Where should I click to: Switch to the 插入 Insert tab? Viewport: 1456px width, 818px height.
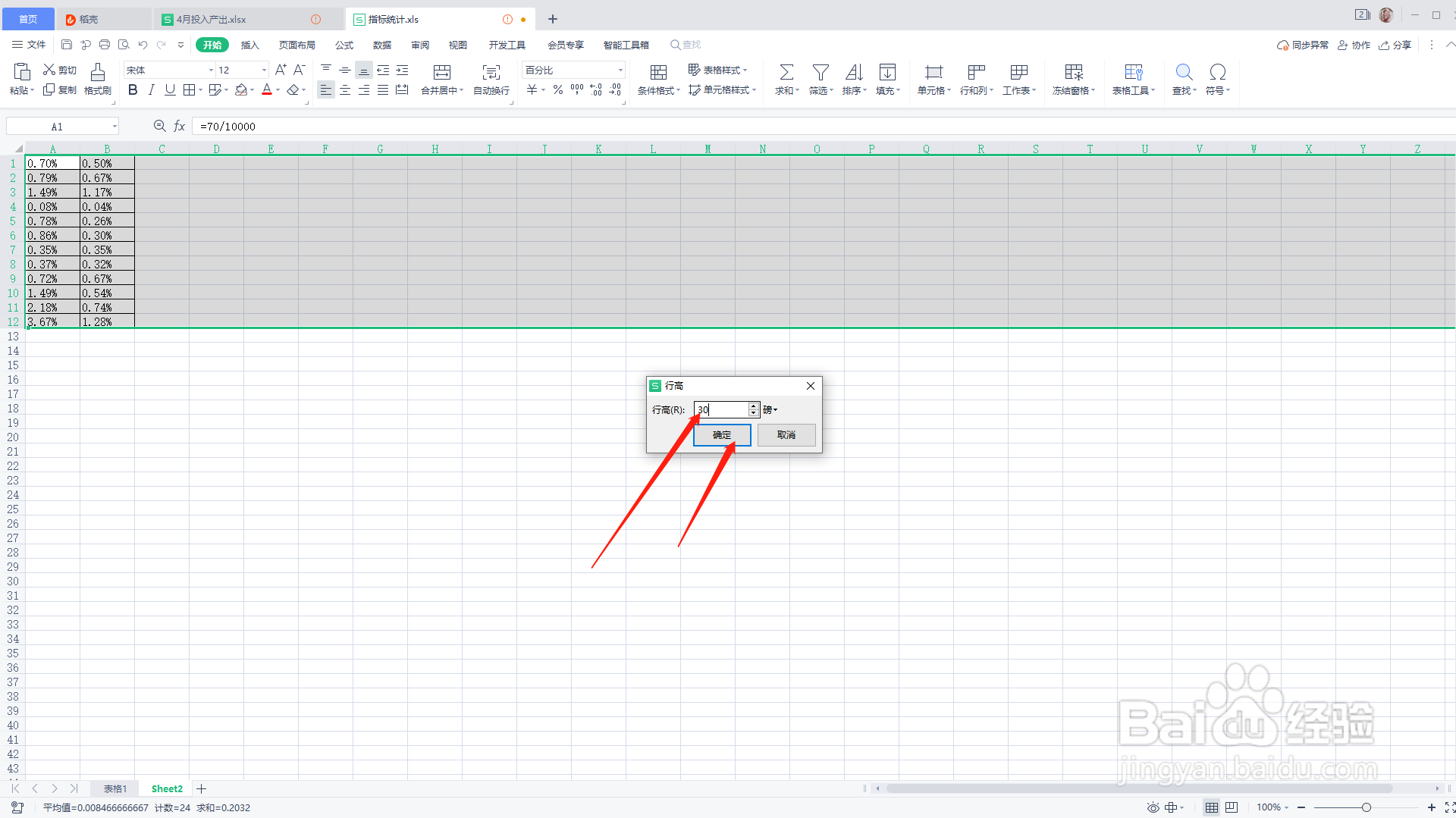(x=250, y=45)
